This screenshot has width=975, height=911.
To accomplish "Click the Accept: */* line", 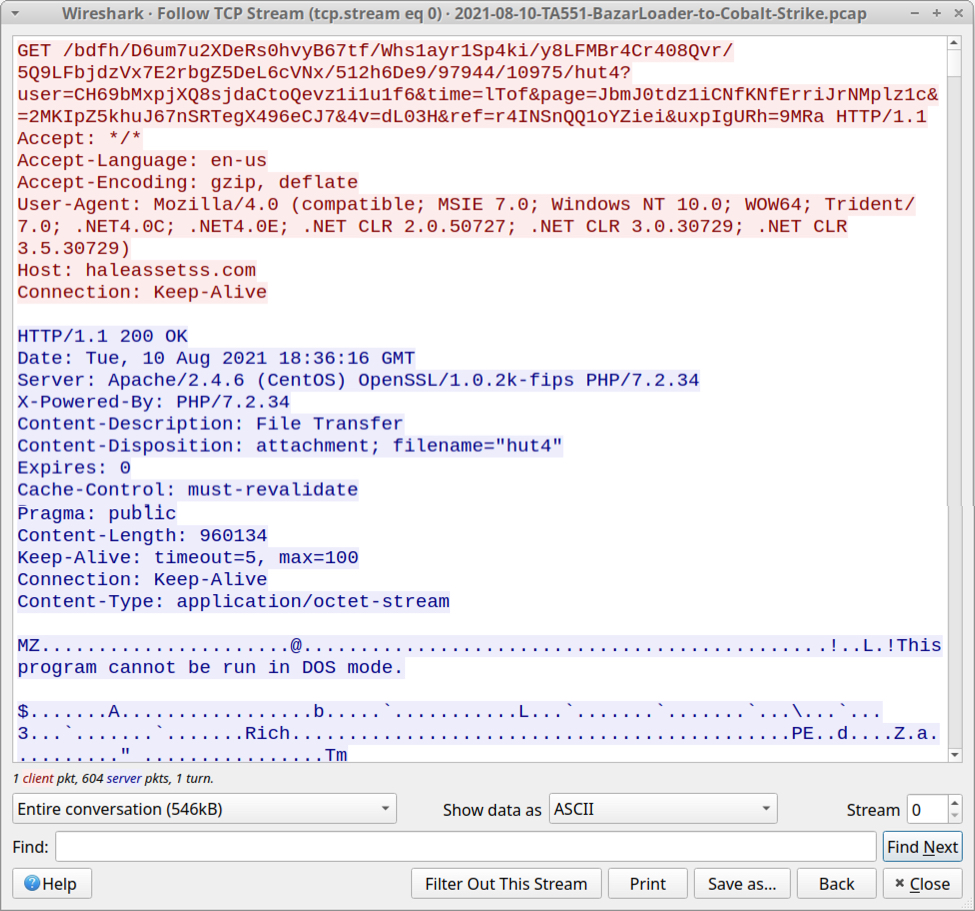I will tap(80, 138).
